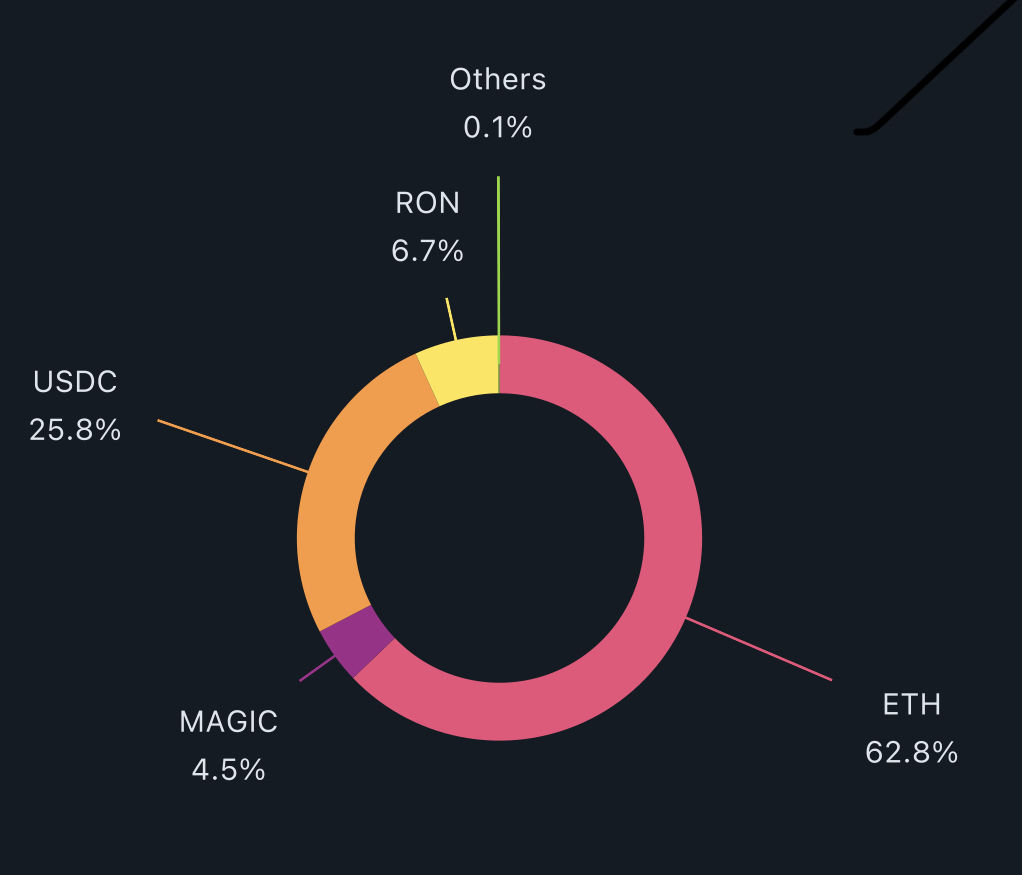Click the pink ETH leader line
Screen dimensions: 1022x875
(x=760, y=650)
